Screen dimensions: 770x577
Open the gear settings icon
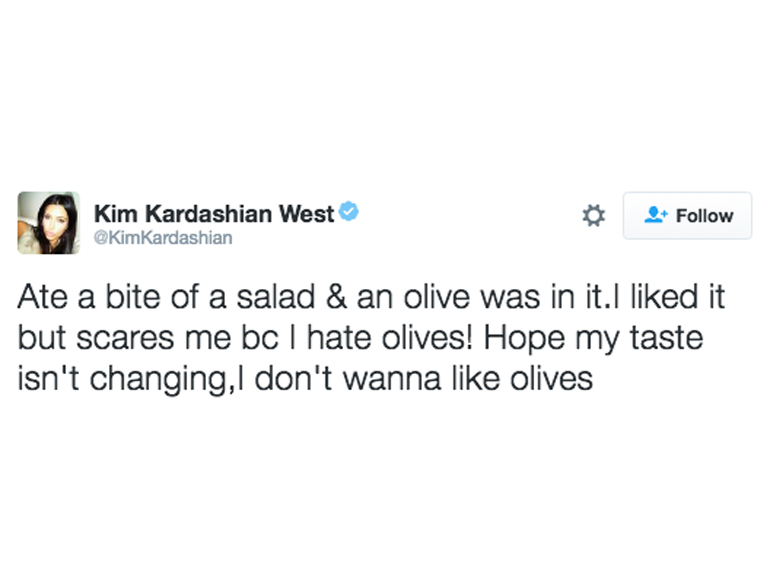pyautogui.click(x=593, y=215)
